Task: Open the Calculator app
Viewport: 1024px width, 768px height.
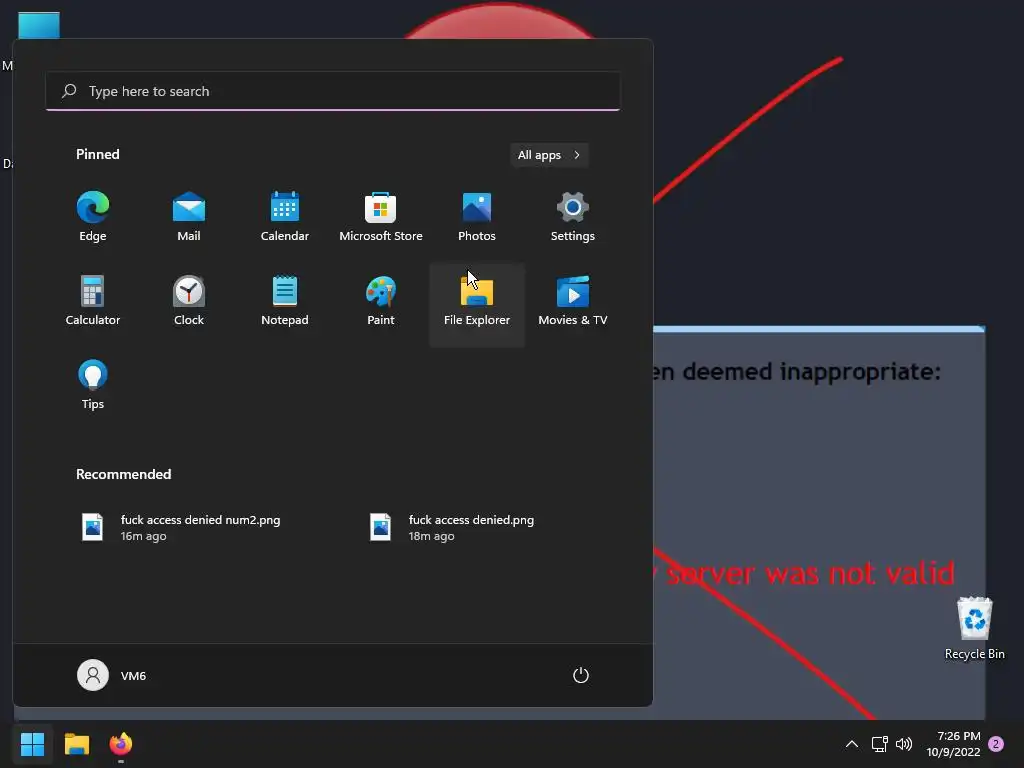Action: 93,301
